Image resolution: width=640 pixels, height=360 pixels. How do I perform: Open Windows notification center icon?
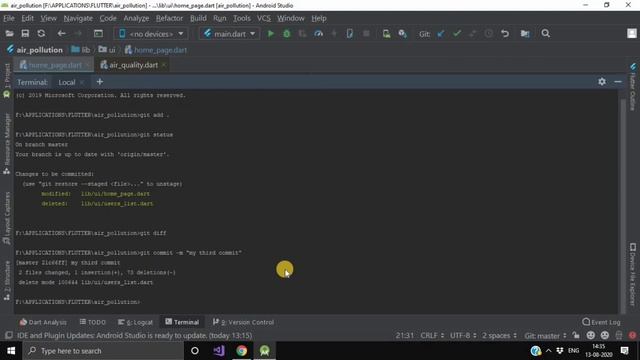click(624, 351)
